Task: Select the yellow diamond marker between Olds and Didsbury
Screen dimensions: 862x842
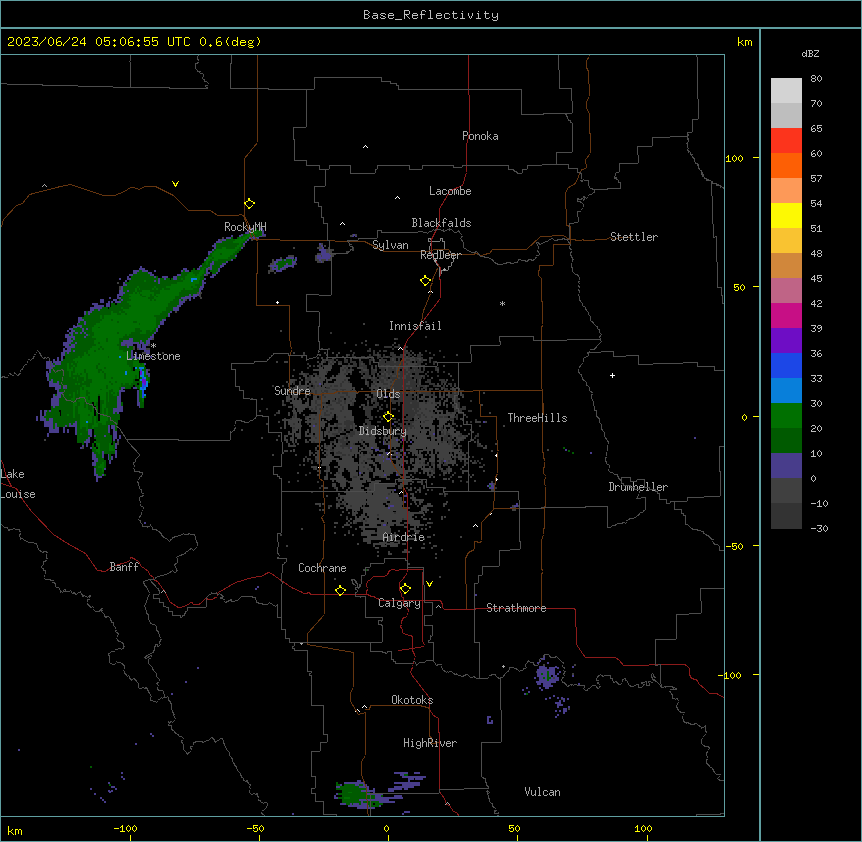Action: (388, 417)
